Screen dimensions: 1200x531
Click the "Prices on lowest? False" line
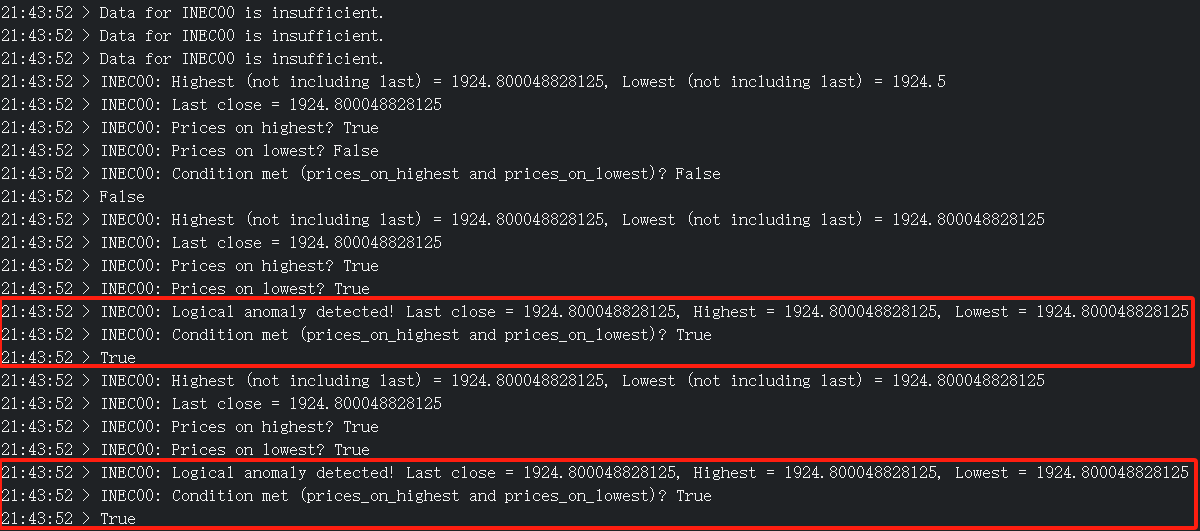tap(190, 151)
